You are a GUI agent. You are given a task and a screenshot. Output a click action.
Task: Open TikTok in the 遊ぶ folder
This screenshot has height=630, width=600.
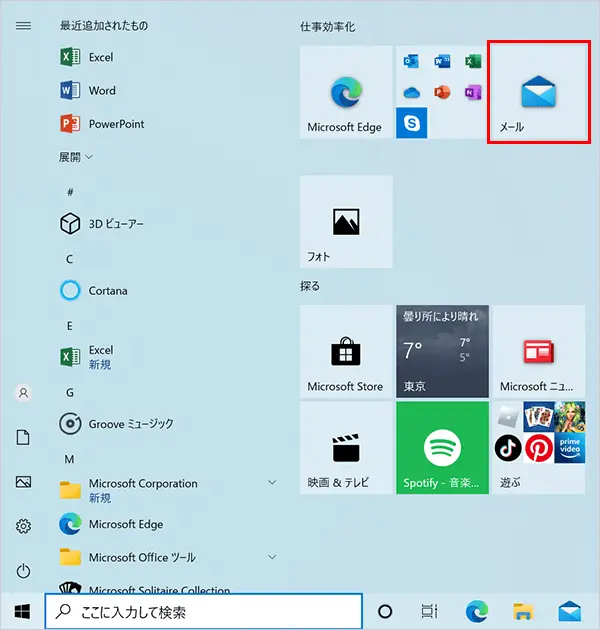click(x=508, y=448)
